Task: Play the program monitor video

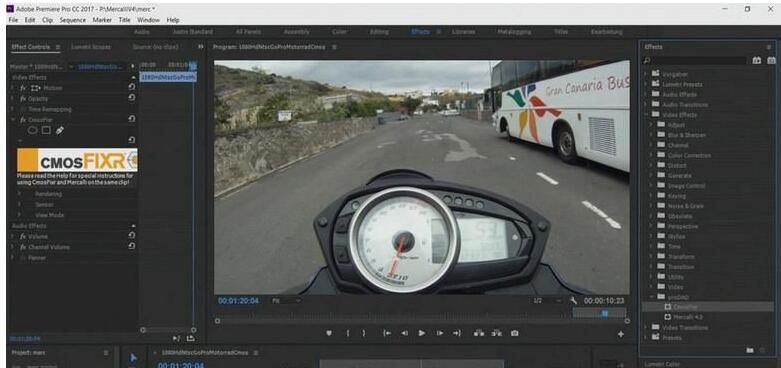Action: coord(422,333)
